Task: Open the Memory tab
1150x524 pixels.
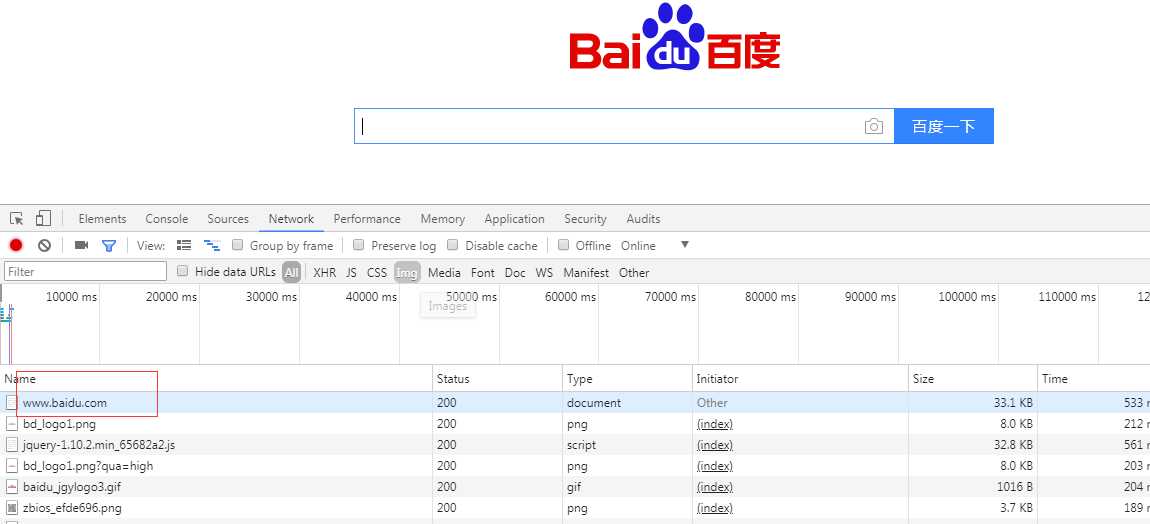Action: 442,219
